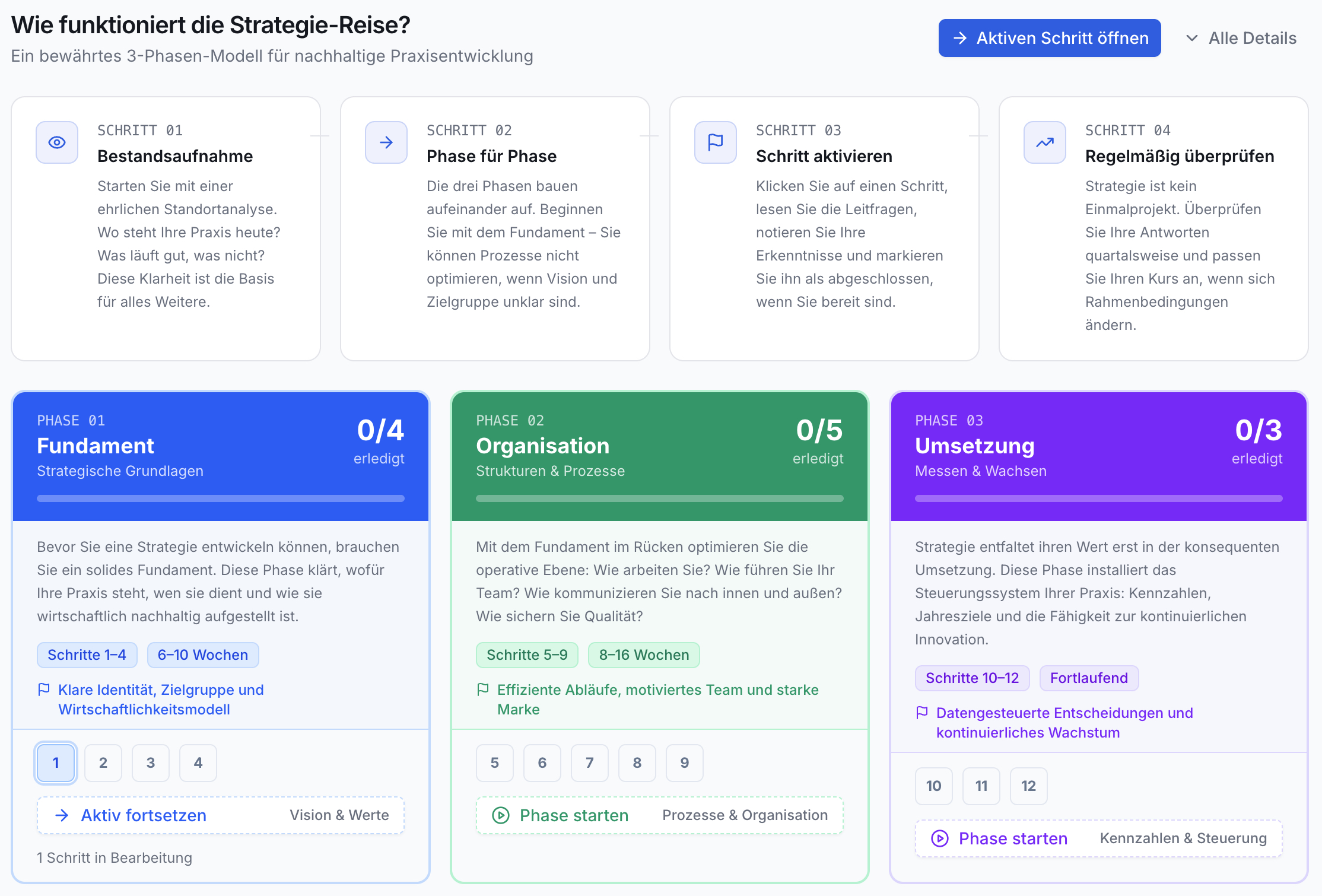This screenshot has width=1322, height=896.
Task: Click the flag icon beside Klare Identität
Action: (44, 690)
